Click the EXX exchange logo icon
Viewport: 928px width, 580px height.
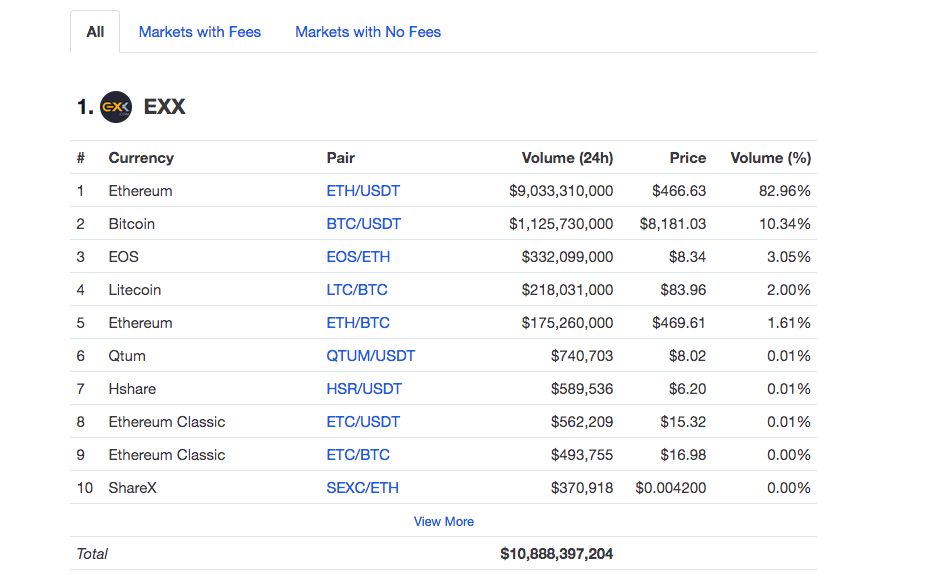pos(116,107)
